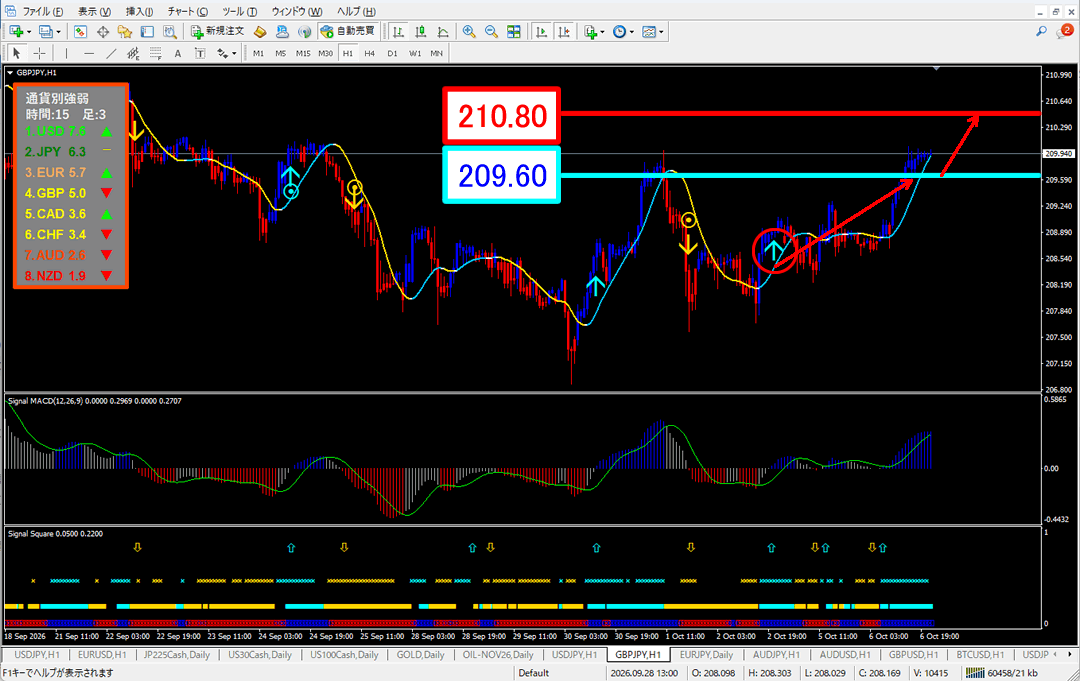Expand the periods clock dropdown arrow
This screenshot has height=681, width=1080.
pos(632,32)
